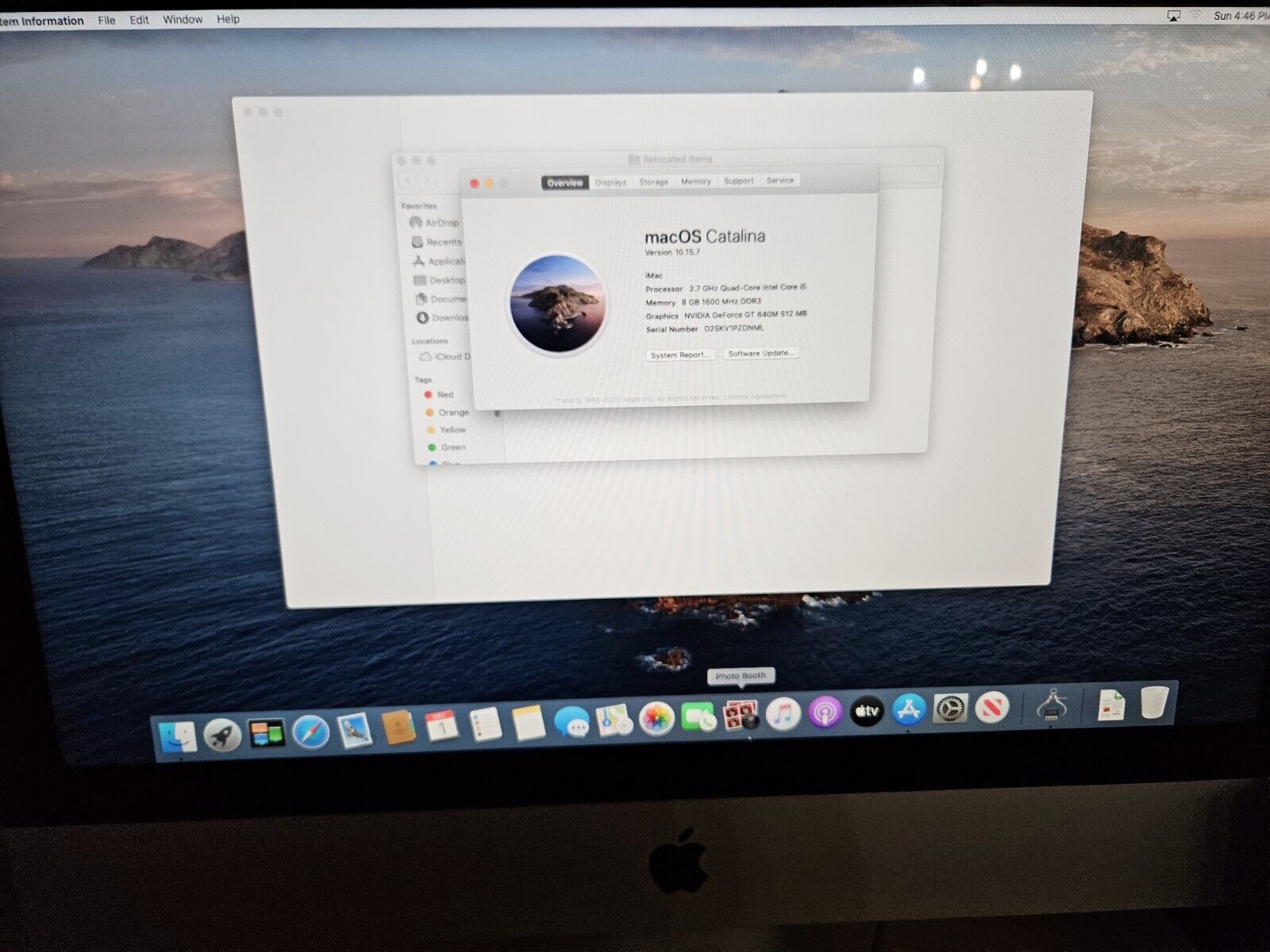This screenshot has height=952, width=1270.
Task: Select the Overview tab
Action: (x=565, y=182)
